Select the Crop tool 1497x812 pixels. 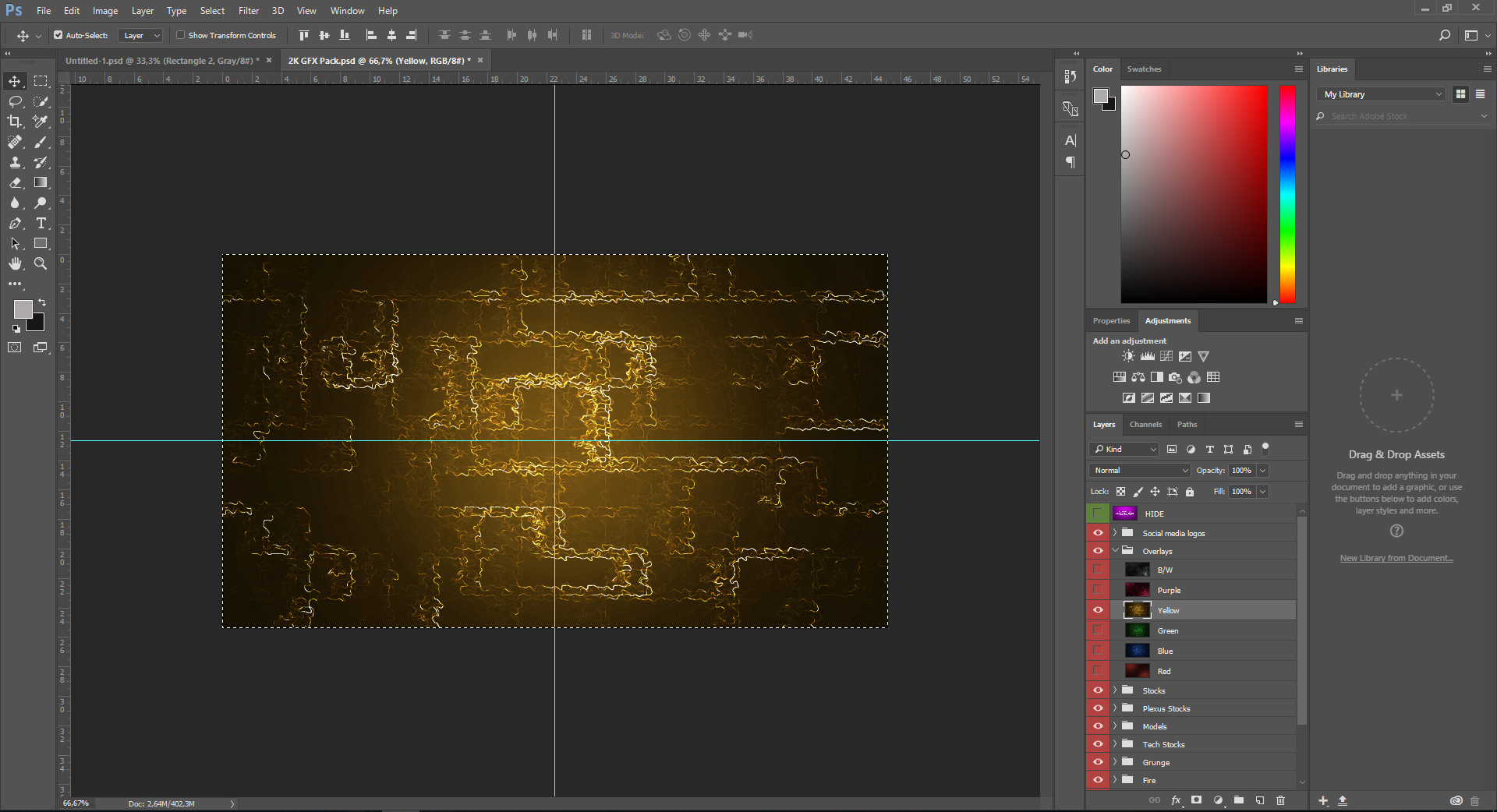tap(15, 122)
